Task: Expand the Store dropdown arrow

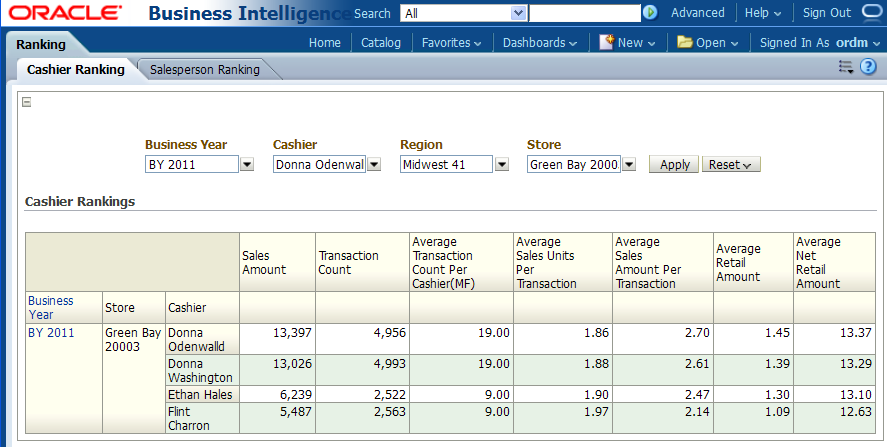Action: pos(628,165)
